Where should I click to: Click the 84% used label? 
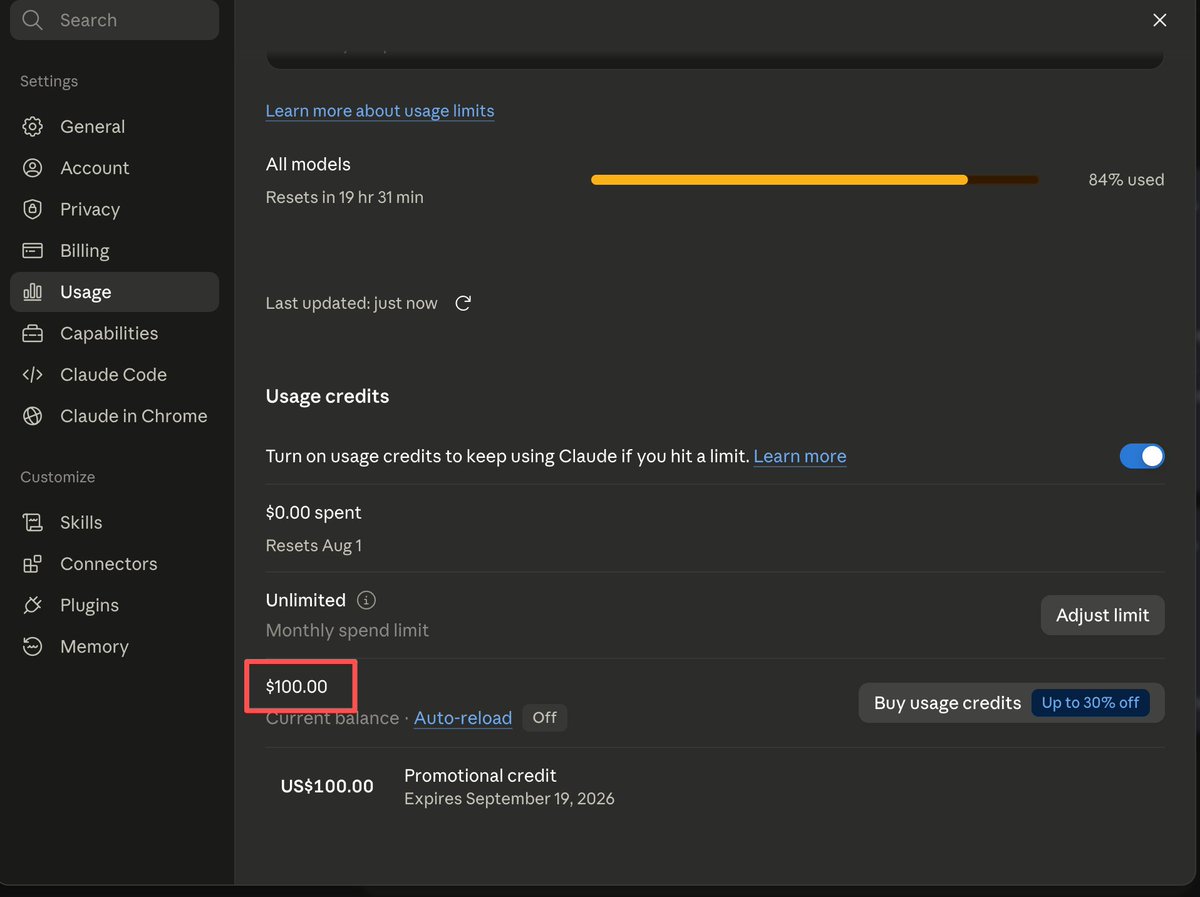click(x=1126, y=180)
